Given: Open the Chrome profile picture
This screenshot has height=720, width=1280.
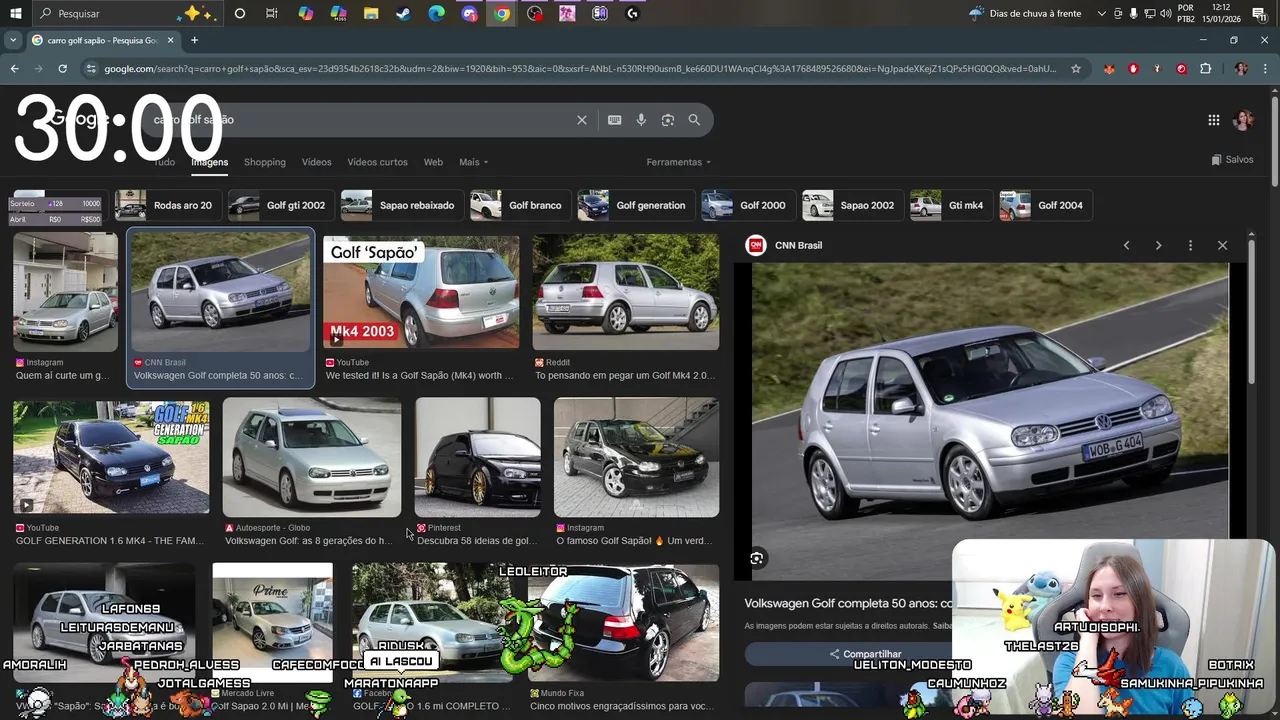Looking at the screenshot, I should pyautogui.click(x=1241, y=69).
